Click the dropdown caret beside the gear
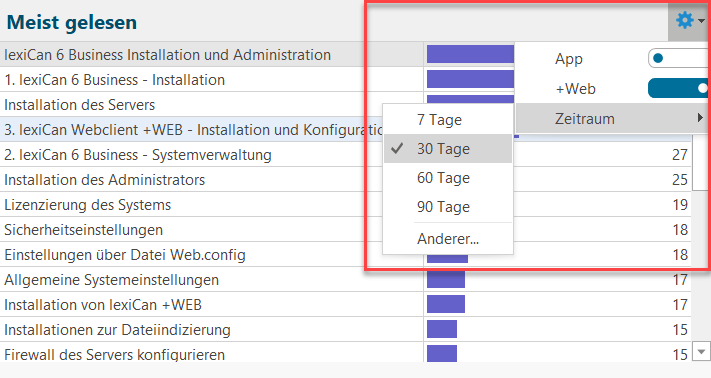This screenshot has width=711, height=378. click(701, 21)
